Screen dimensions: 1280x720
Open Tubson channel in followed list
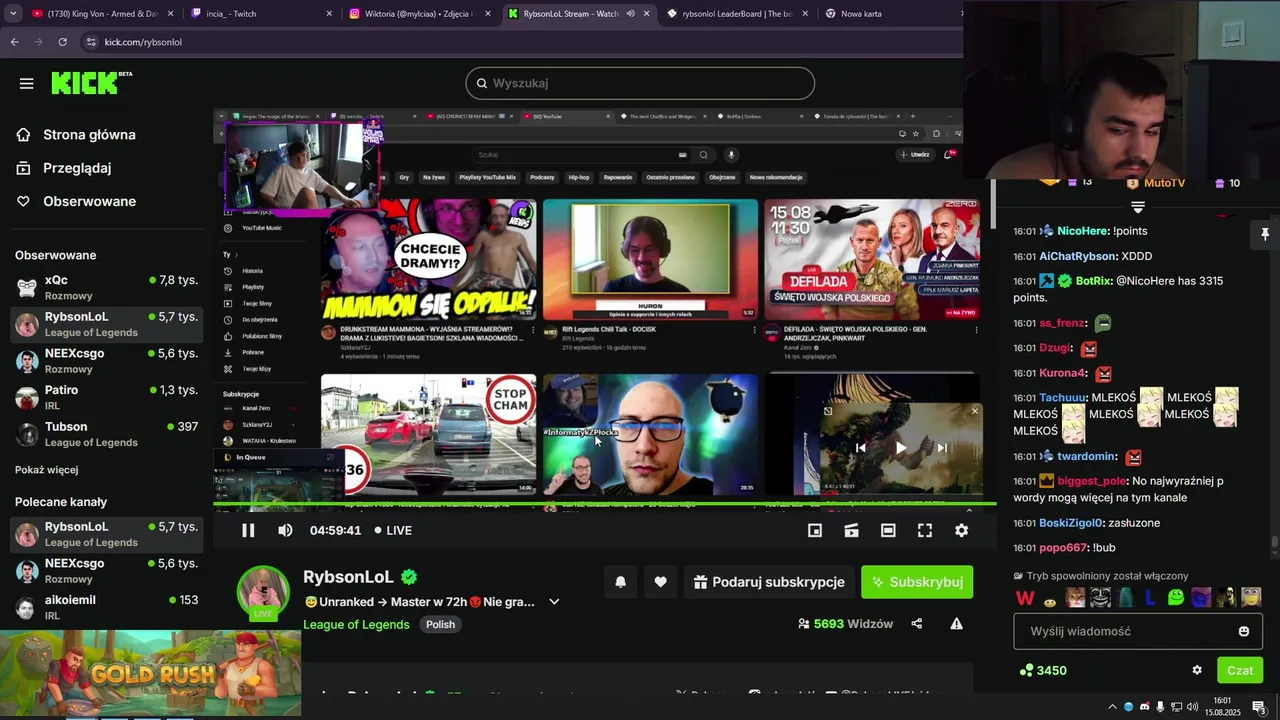point(107,434)
